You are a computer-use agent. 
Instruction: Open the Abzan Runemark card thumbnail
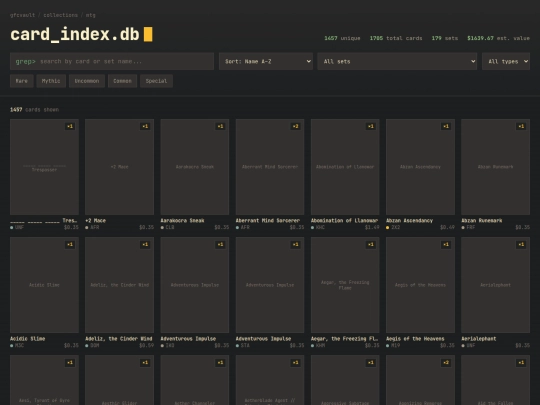[x=496, y=167]
